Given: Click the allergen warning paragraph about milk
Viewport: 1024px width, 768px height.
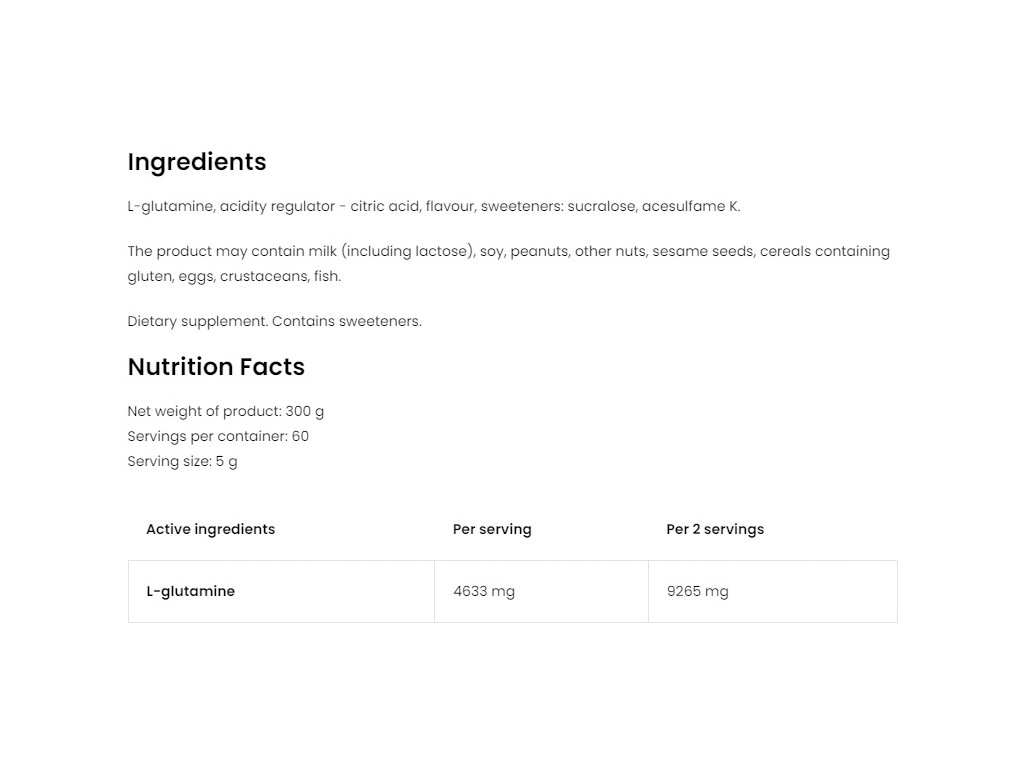Looking at the screenshot, I should (x=509, y=264).
